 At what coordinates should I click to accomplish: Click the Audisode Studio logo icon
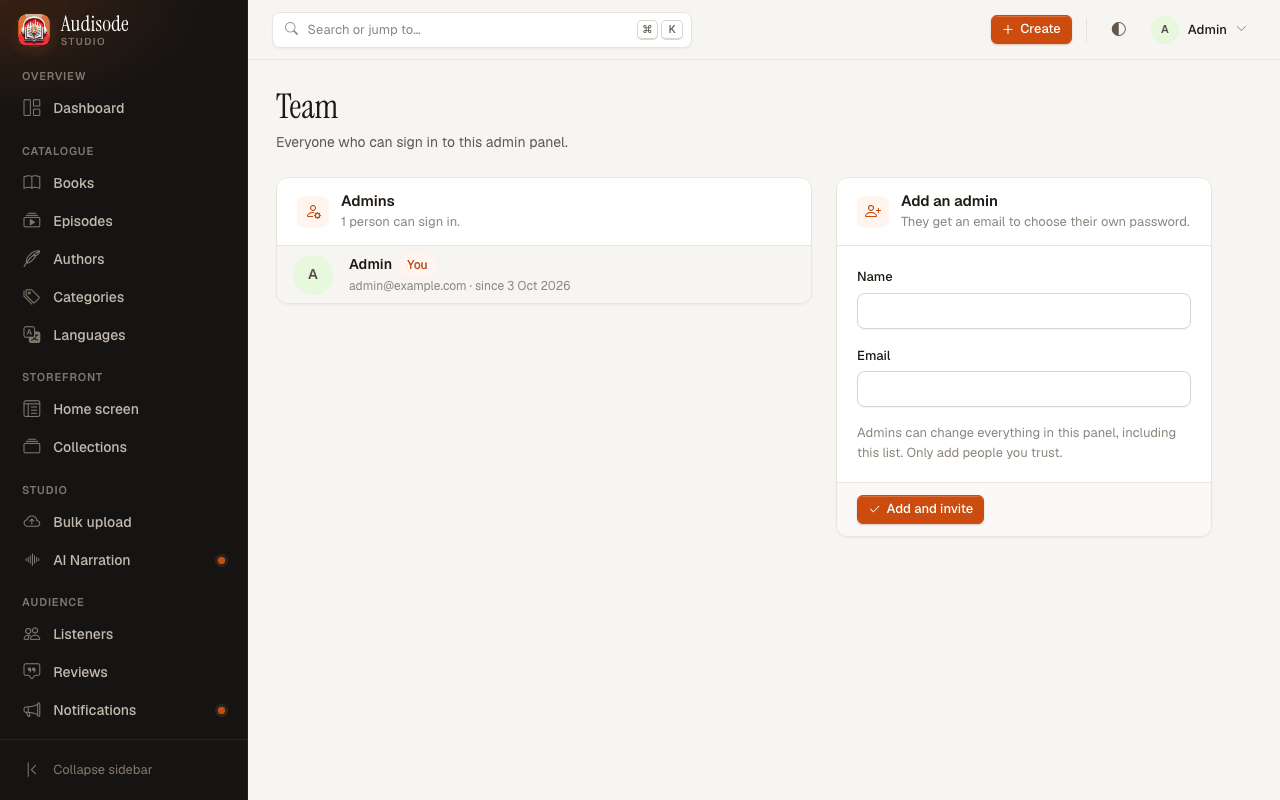pyautogui.click(x=34, y=30)
